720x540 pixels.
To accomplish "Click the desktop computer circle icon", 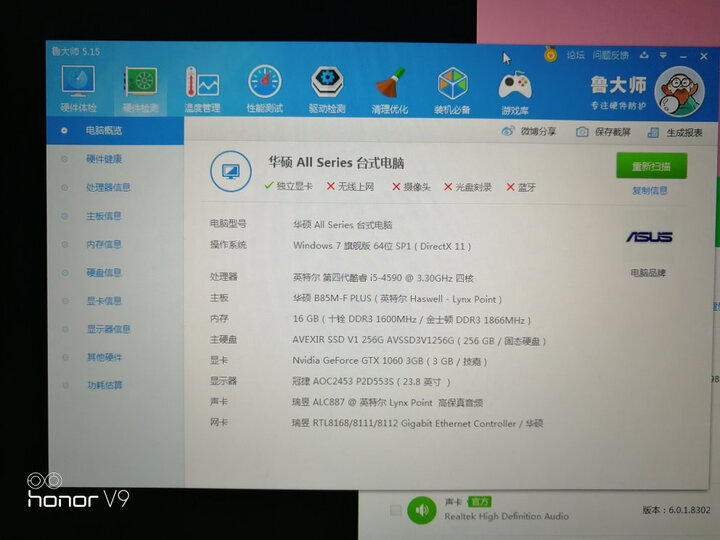I will point(231,172).
